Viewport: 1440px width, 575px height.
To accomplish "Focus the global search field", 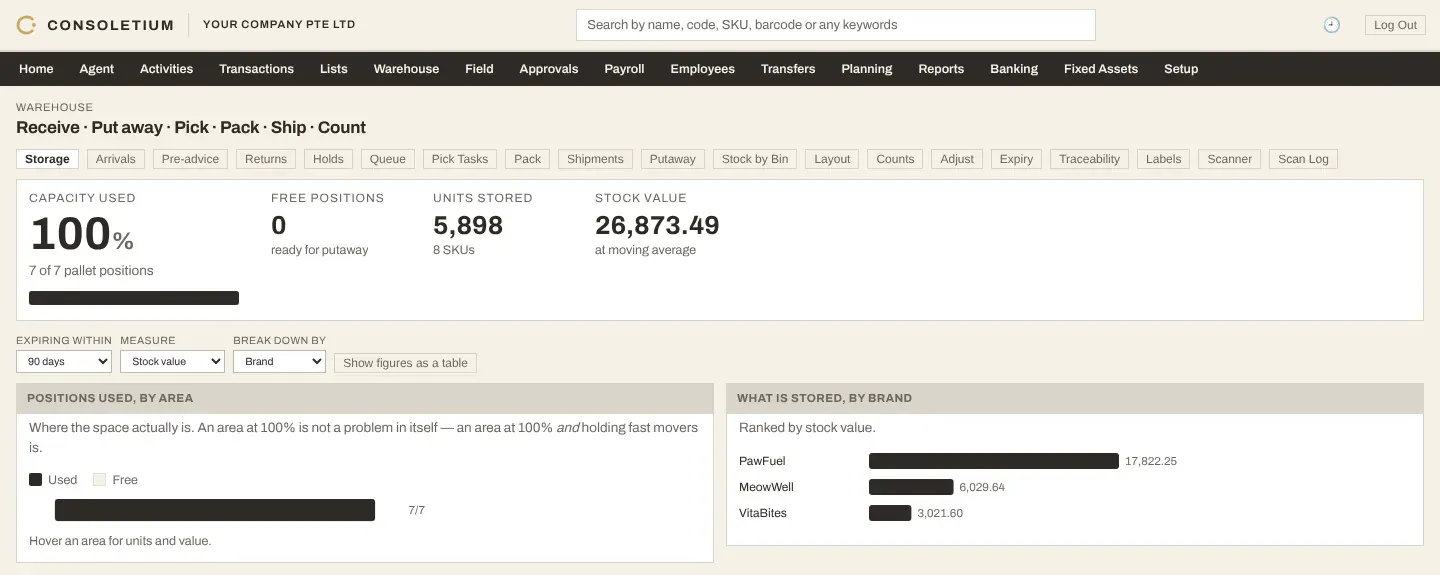I will pos(836,25).
